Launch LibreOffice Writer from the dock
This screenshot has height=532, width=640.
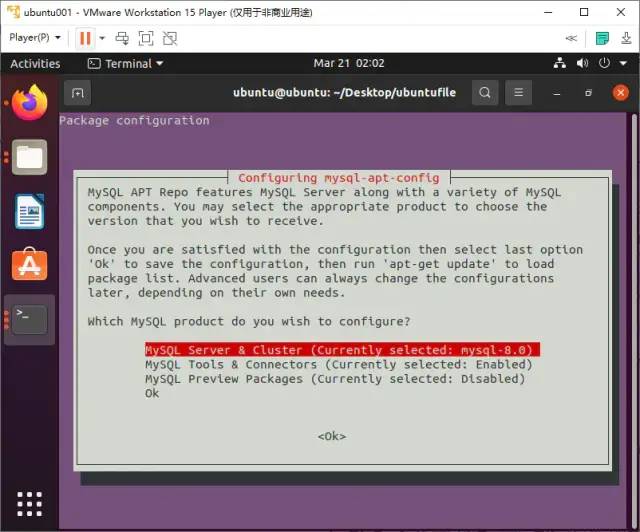click(29, 211)
